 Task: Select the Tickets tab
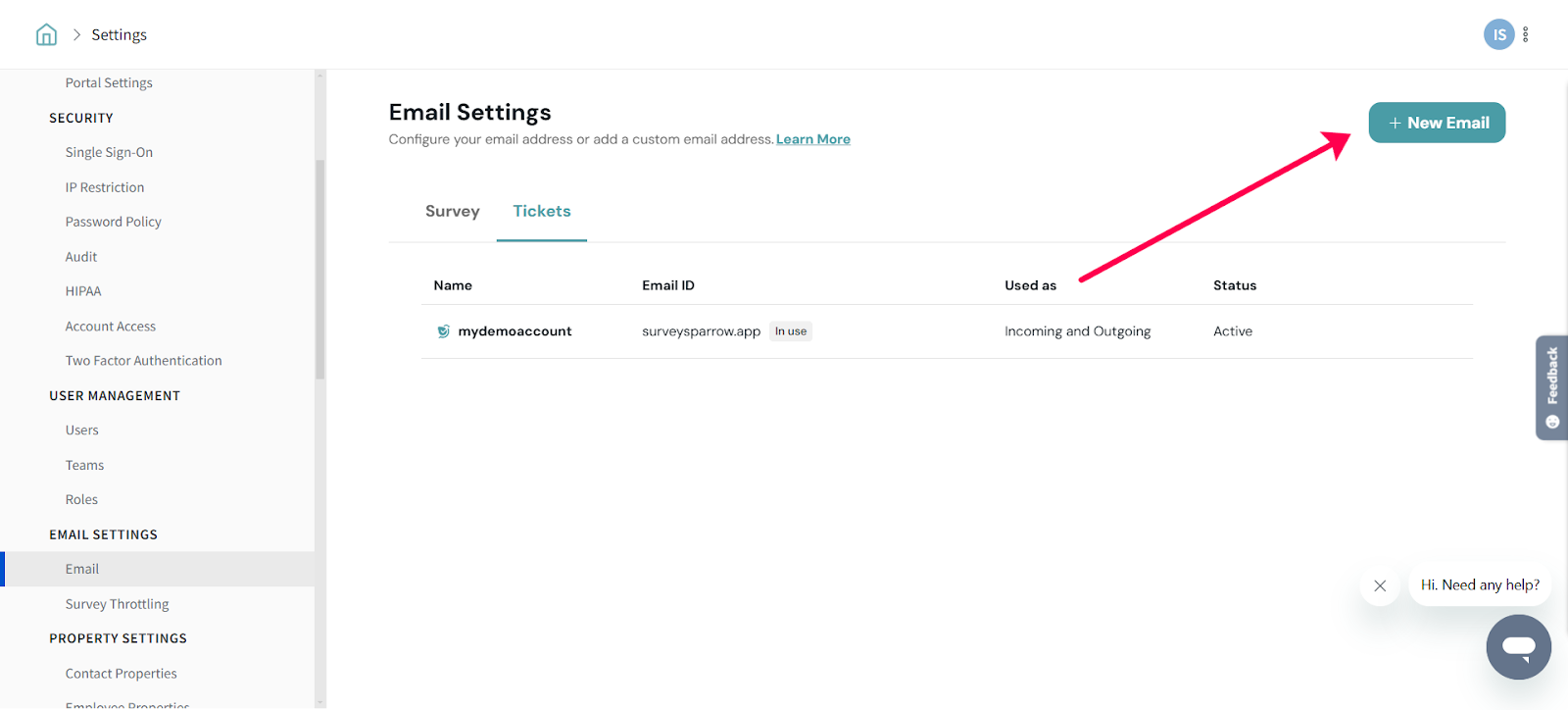pyautogui.click(x=542, y=212)
